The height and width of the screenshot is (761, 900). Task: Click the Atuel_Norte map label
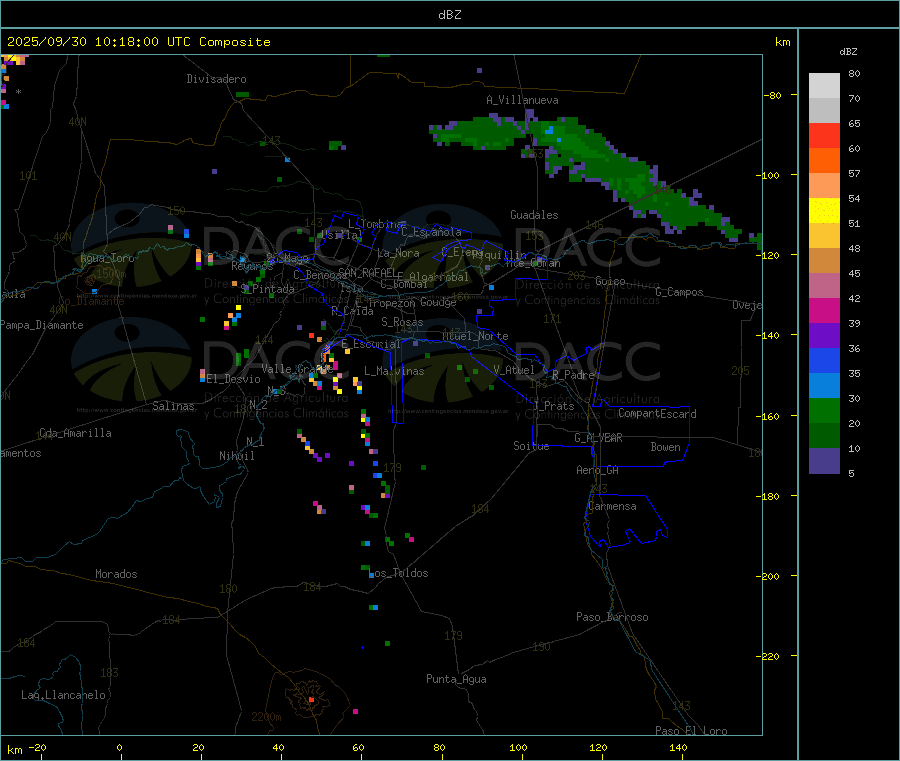point(475,336)
